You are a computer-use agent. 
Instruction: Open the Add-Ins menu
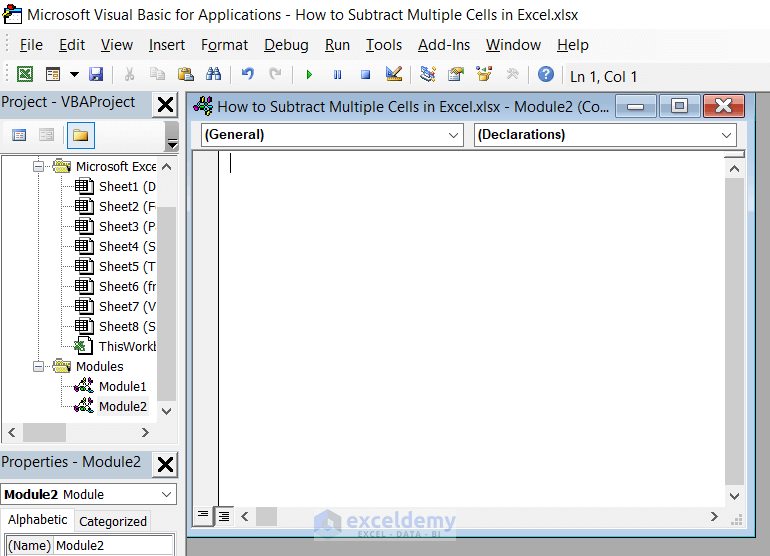click(444, 45)
